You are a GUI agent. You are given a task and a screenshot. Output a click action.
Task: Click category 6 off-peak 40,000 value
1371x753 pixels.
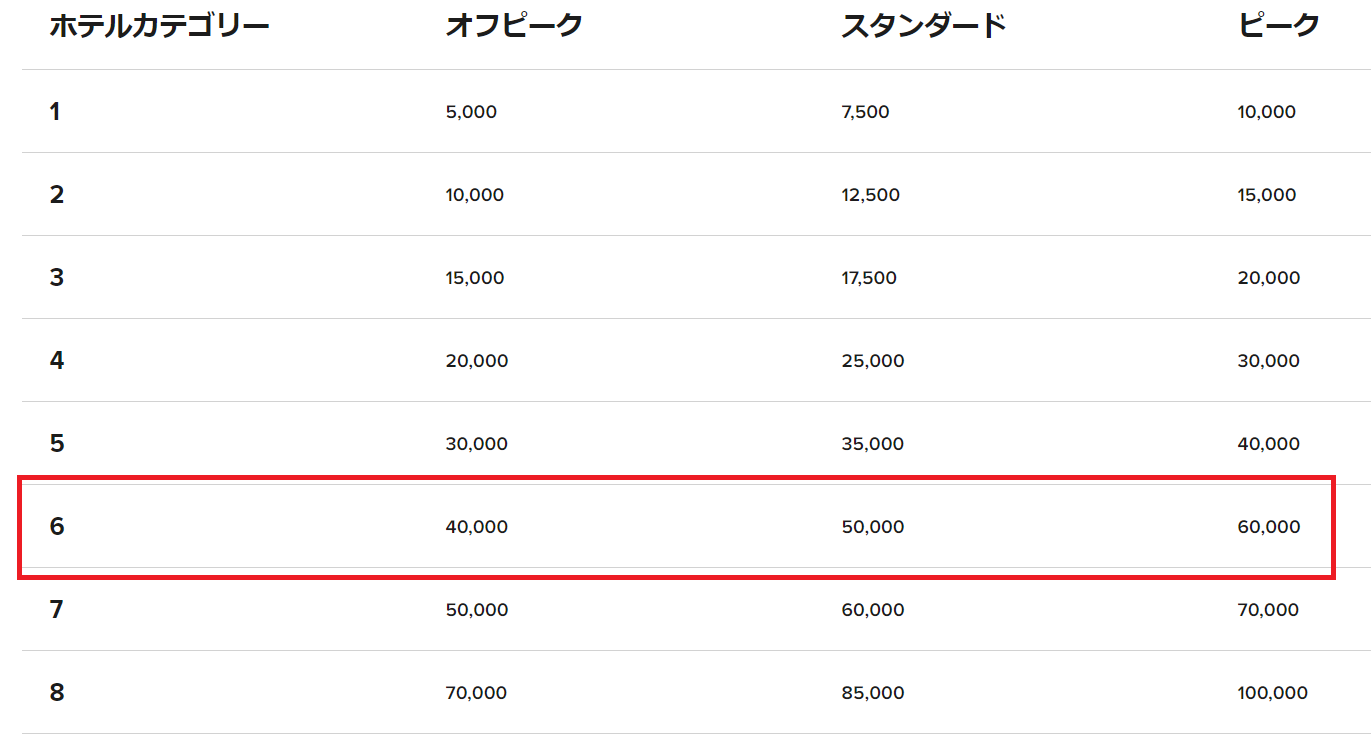[x=476, y=527]
